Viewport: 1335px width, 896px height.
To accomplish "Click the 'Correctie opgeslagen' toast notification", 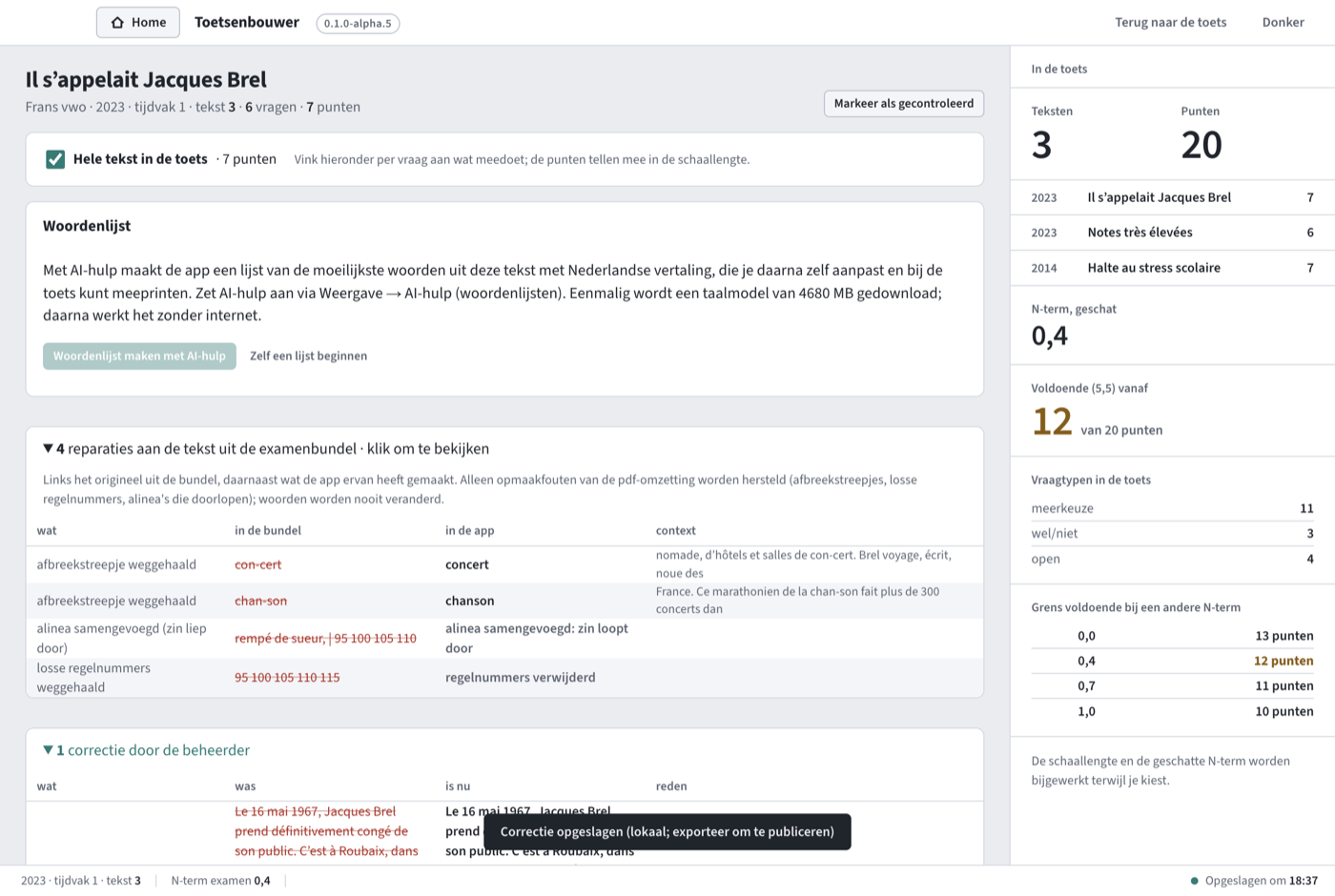I will coord(667,831).
